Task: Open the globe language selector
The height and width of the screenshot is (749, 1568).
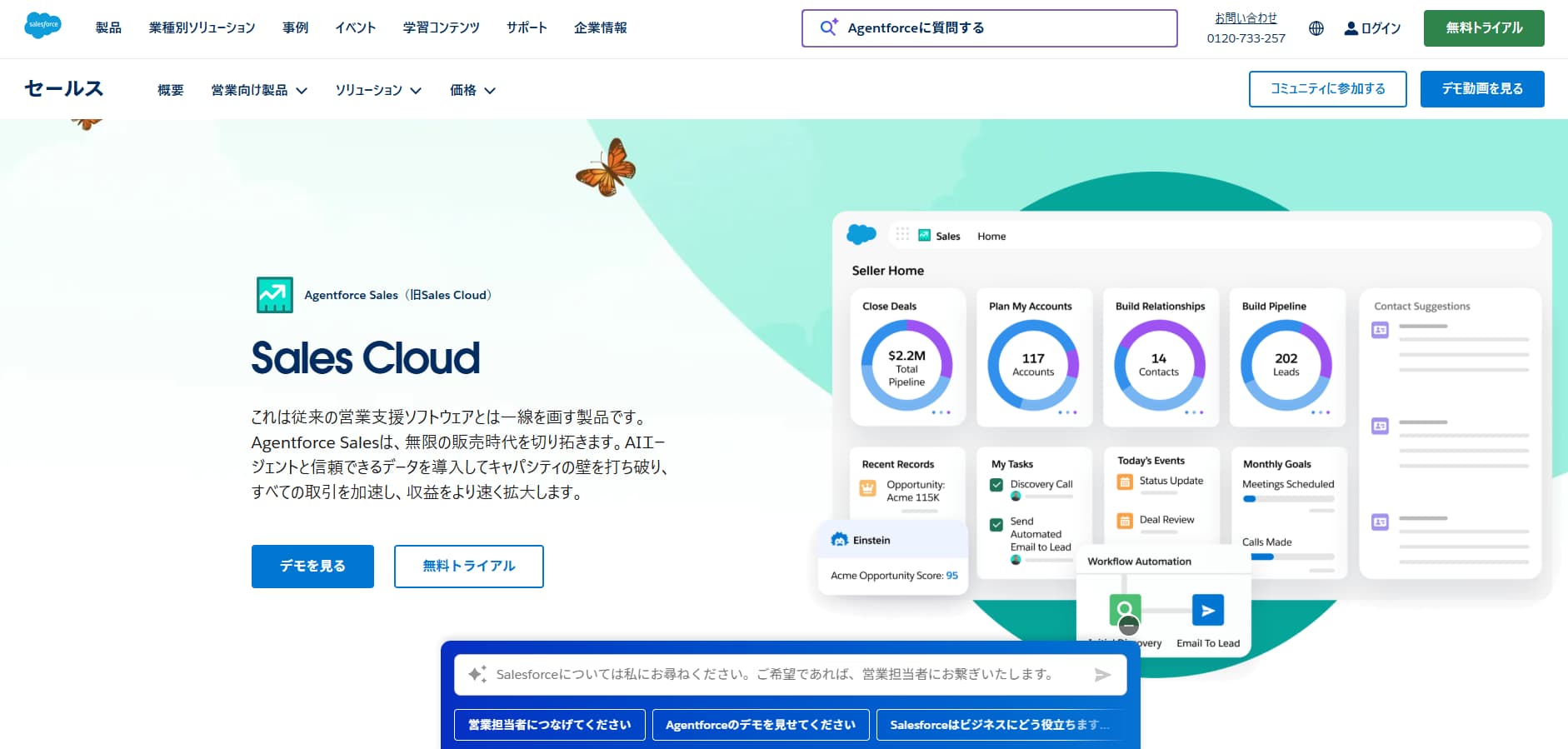Action: tap(1316, 28)
